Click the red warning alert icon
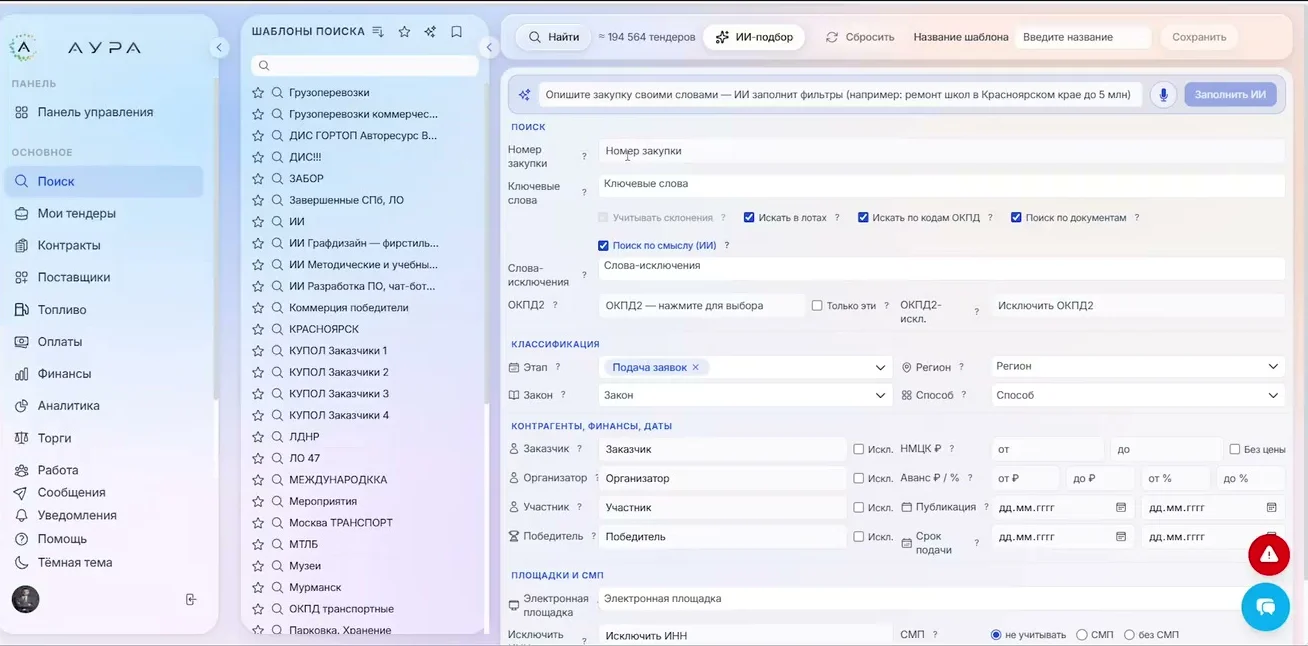The image size is (1308, 646). click(1269, 555)
